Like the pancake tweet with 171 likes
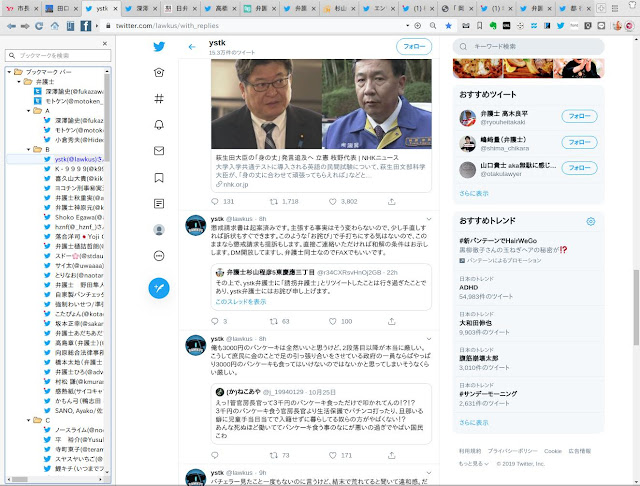This screenshot has height=486, width=640. pos(333,455)
